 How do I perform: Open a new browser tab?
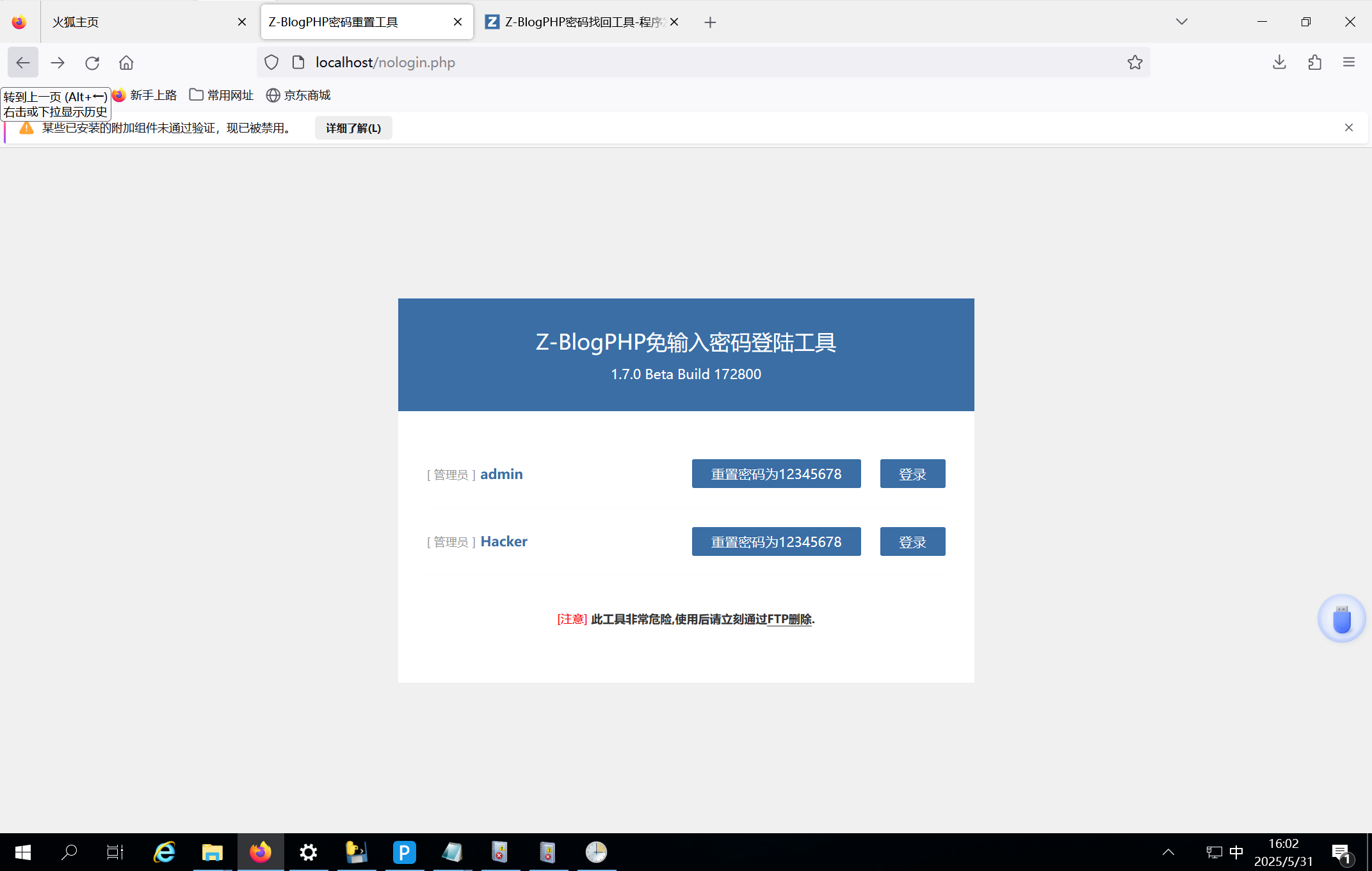710,22
